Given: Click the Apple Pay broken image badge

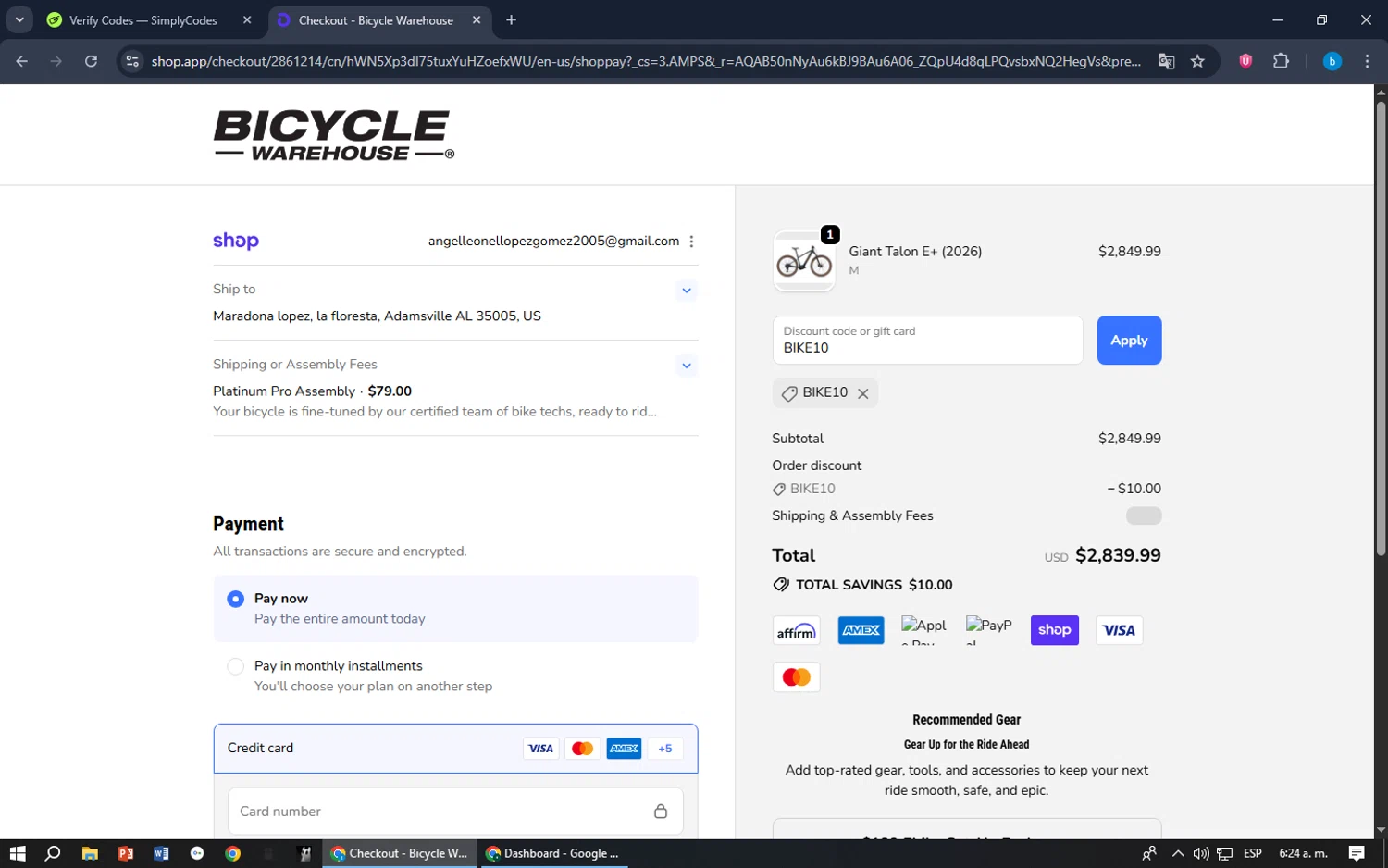Looking at the screenshot, I should [x=924, y=630].
